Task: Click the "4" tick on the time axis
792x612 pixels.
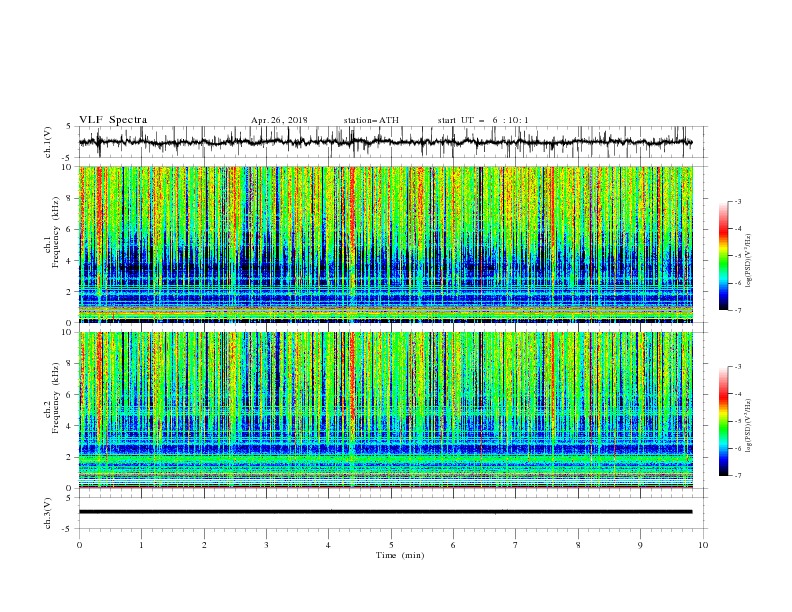Action: [x=328, y=545]
